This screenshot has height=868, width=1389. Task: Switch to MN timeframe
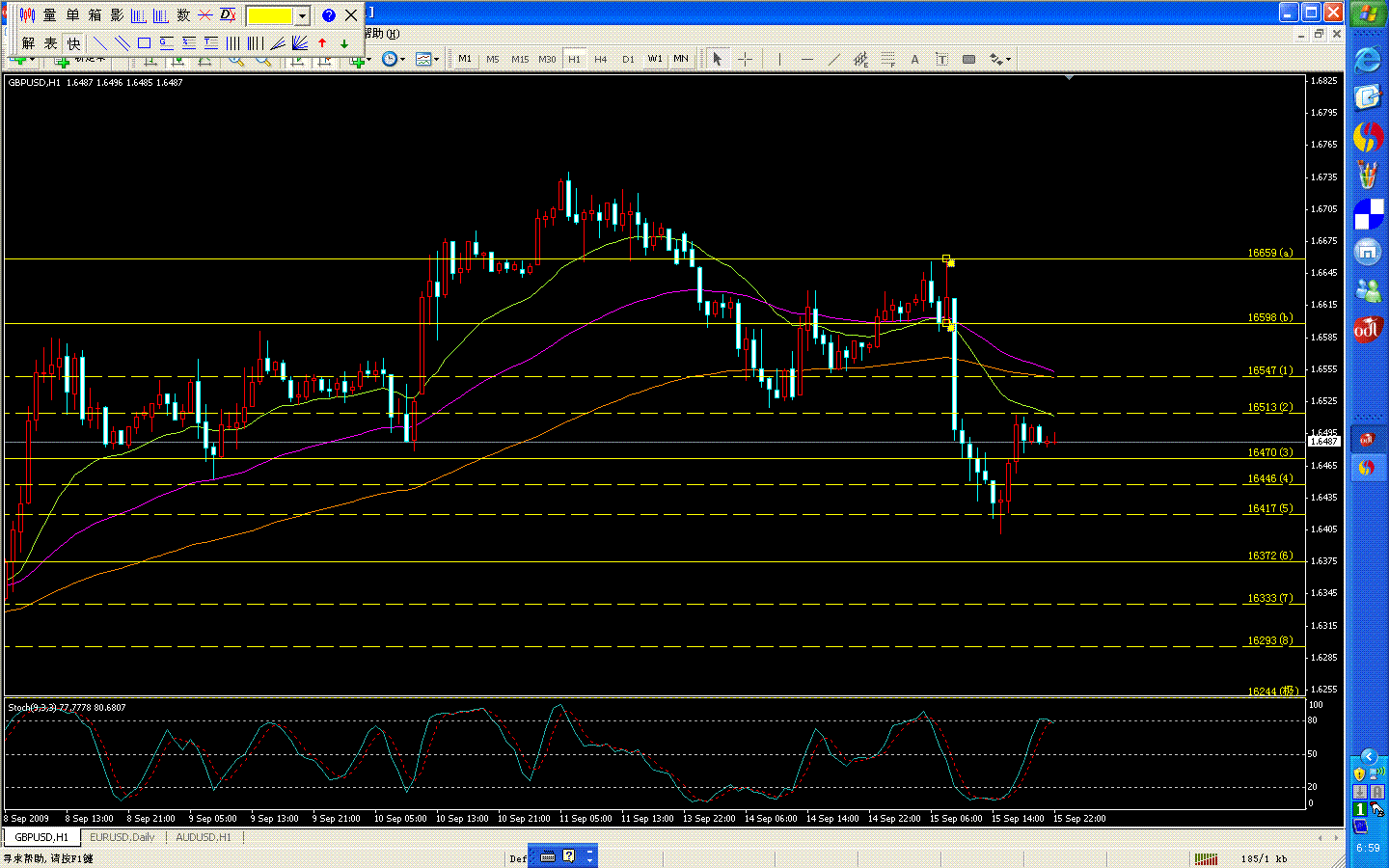click(681, 59)
